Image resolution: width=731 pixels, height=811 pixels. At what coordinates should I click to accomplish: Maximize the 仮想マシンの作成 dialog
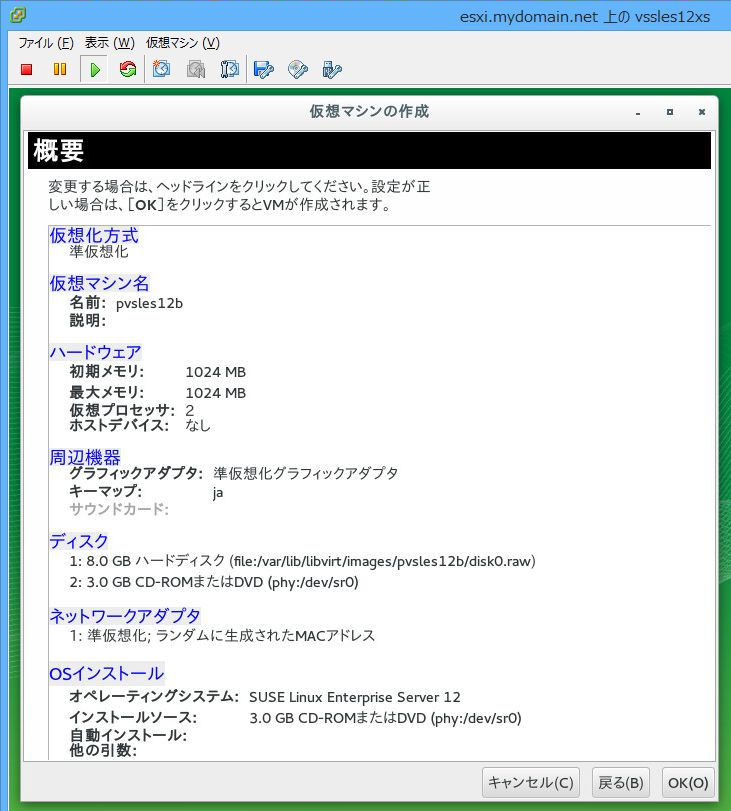(x=670, y=112)
